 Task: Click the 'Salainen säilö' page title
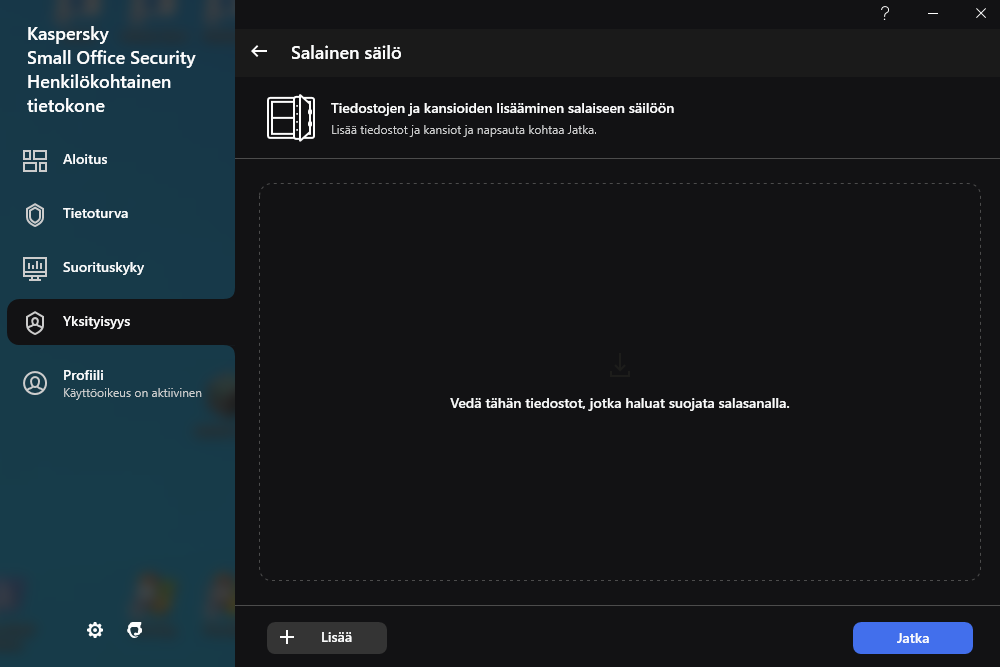(x=346, y=52)
